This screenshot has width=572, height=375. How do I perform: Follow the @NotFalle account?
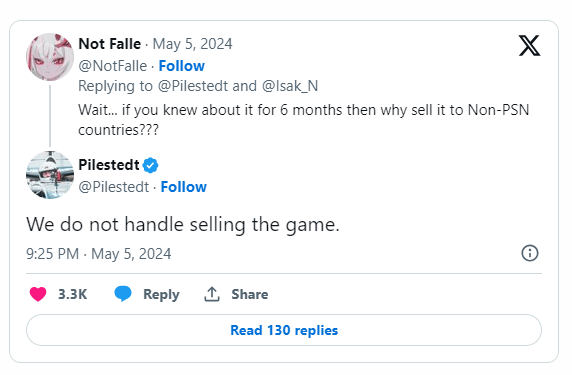[x=182, y=66]
